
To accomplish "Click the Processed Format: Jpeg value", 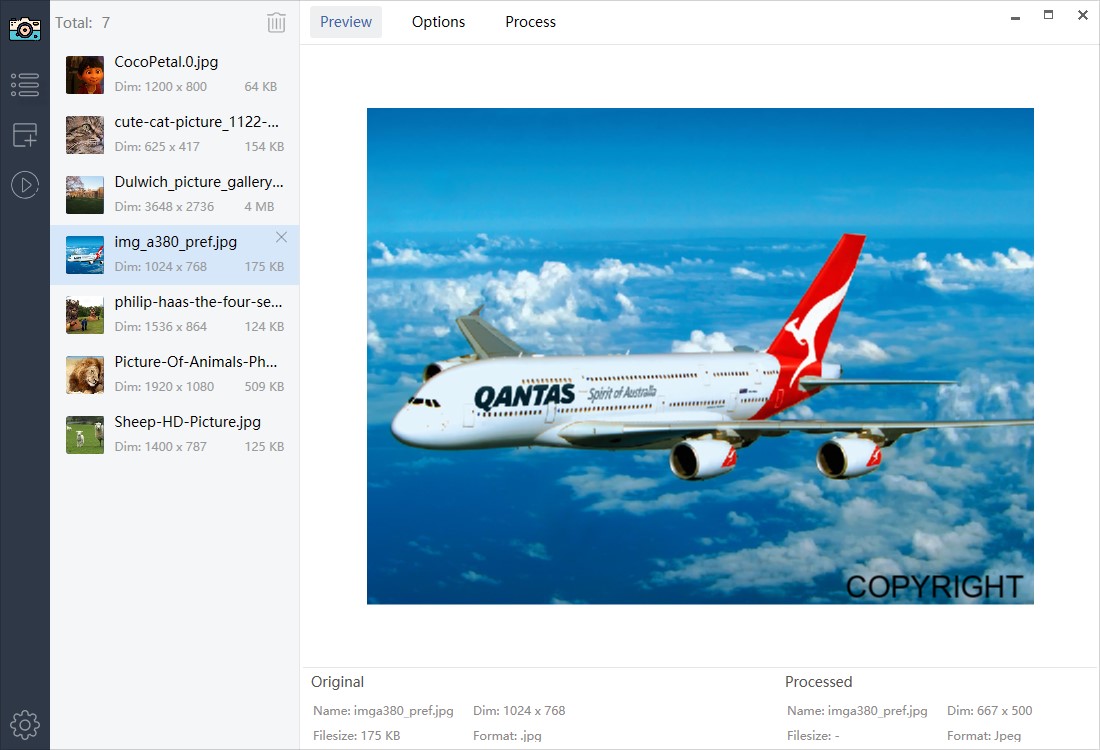I will click(984, 736).
